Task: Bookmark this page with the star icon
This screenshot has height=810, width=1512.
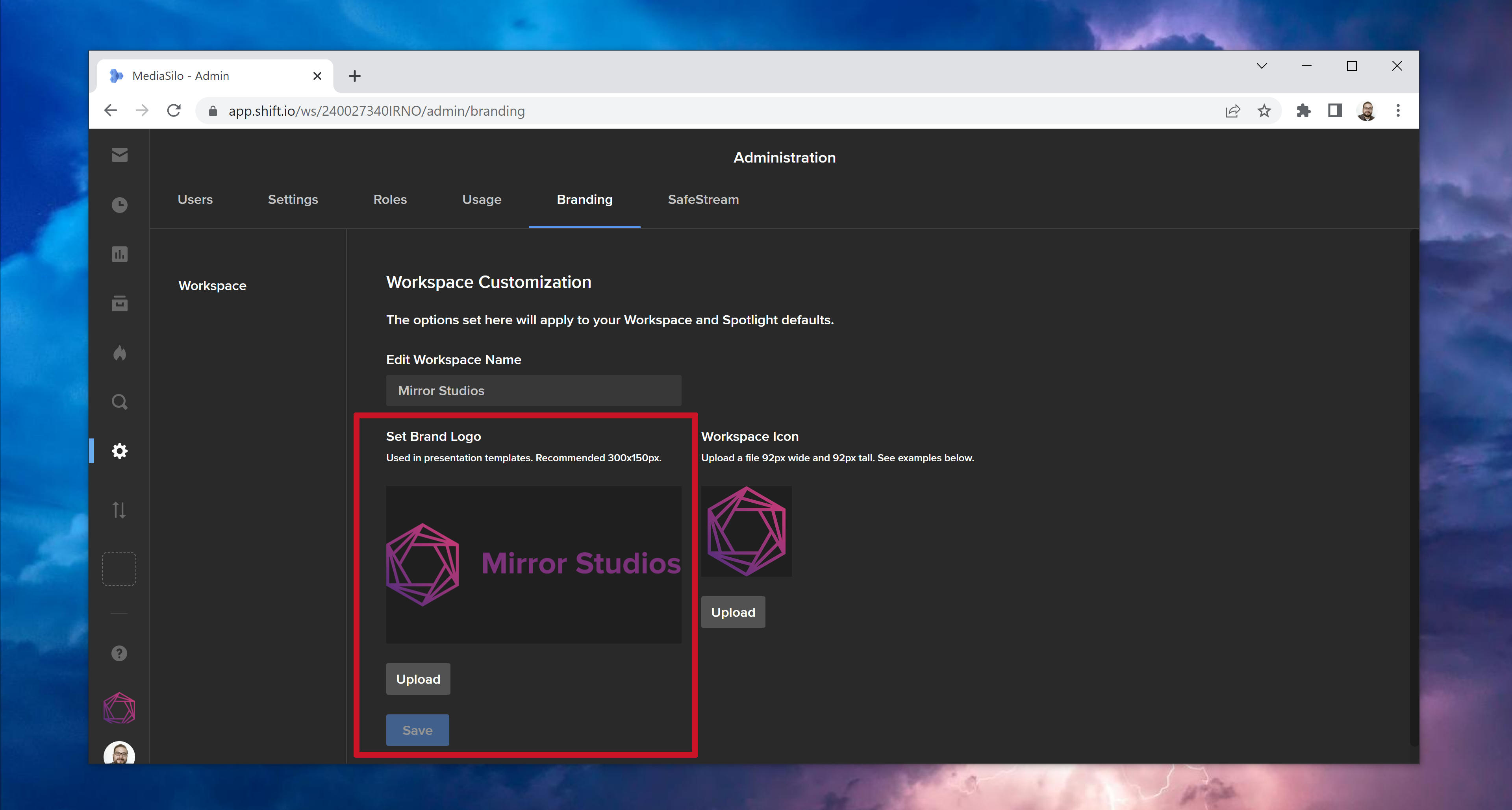Action: click(1264, 110)
